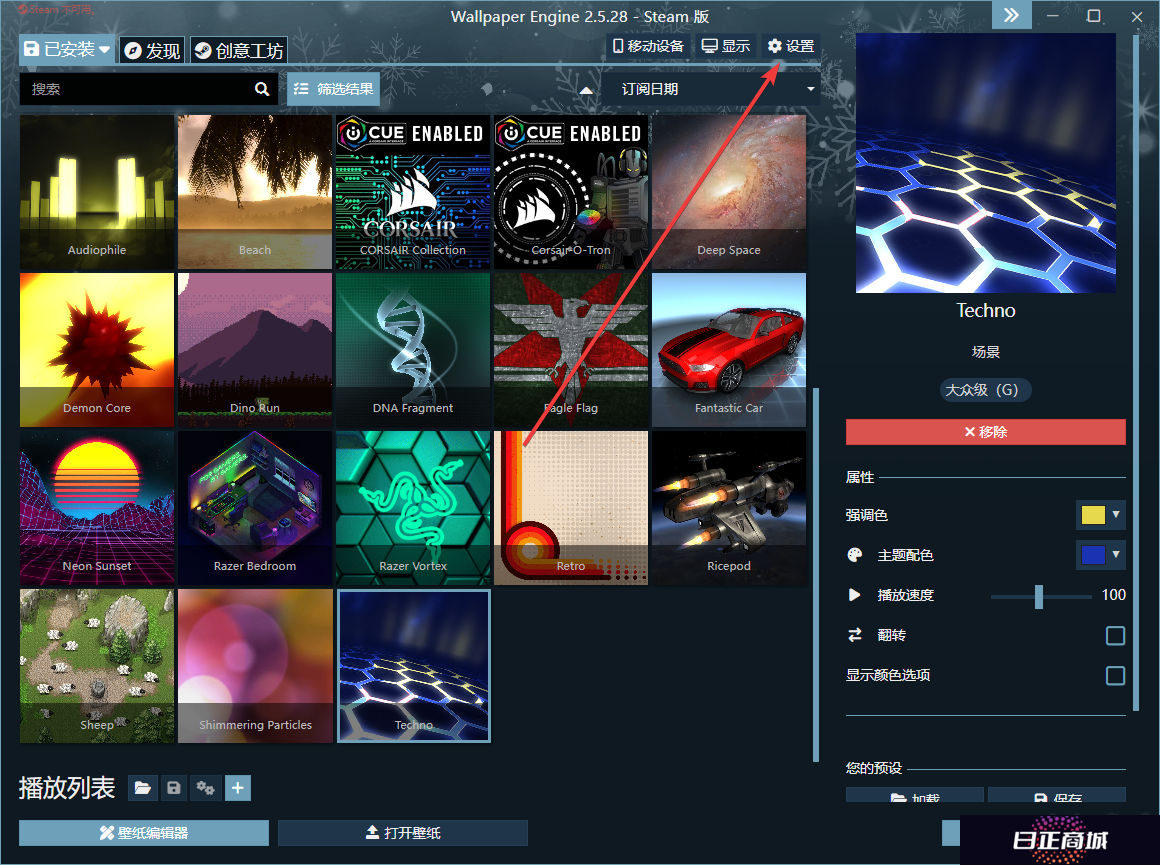
Task: Click the search magnifier icon
Action: point(262,89)
